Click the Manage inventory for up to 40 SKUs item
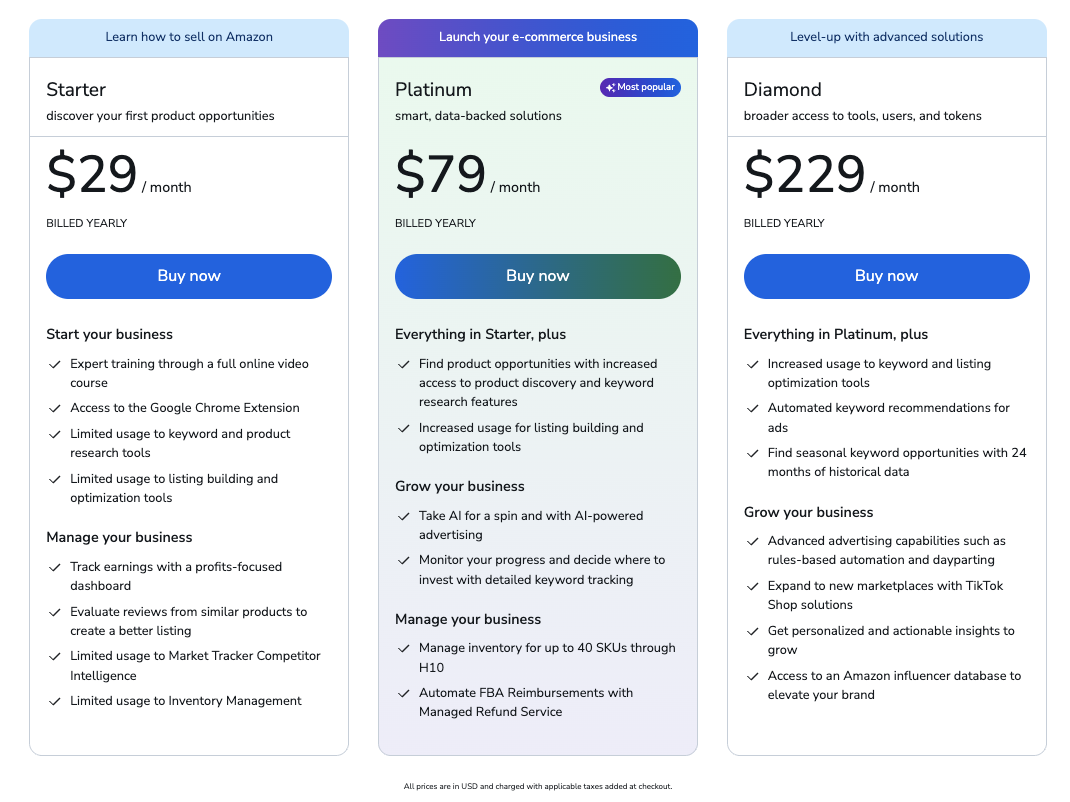Screen dimensions: 1070x802 coord(547,657)
